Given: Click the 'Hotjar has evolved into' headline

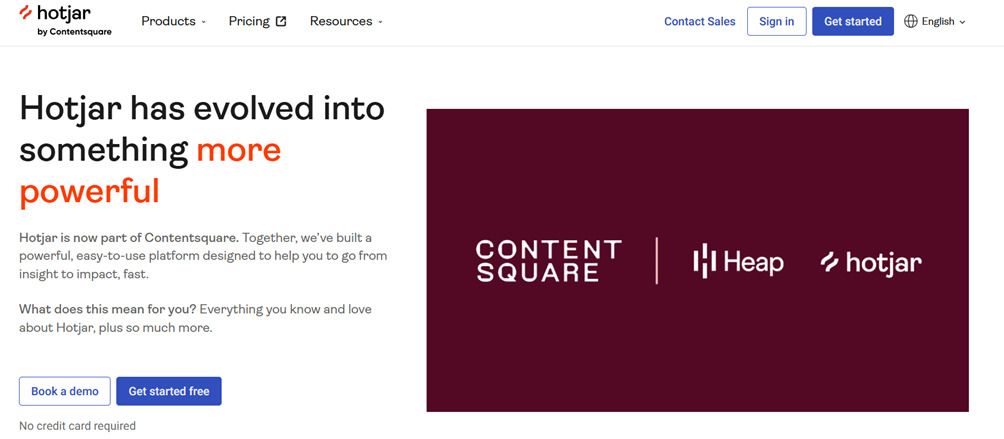Looking at the screenshot, I should (202, 108).
